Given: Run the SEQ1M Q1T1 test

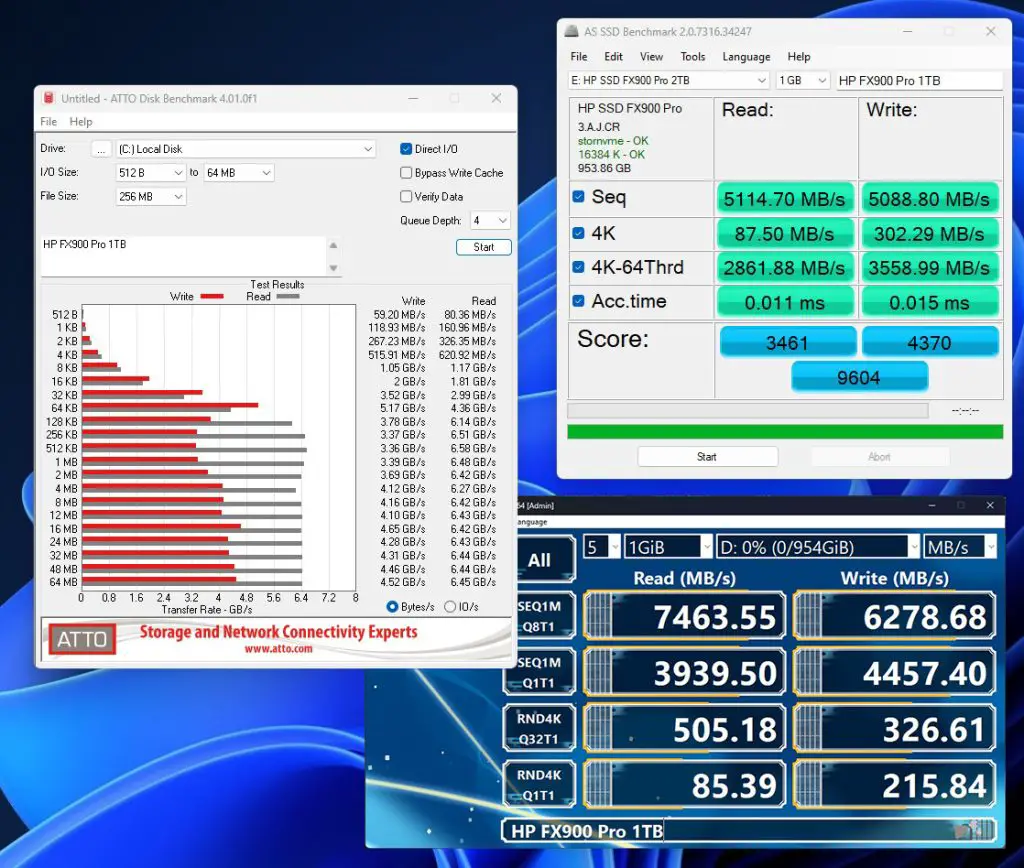Looking at the screenshot, I should 539,672.
